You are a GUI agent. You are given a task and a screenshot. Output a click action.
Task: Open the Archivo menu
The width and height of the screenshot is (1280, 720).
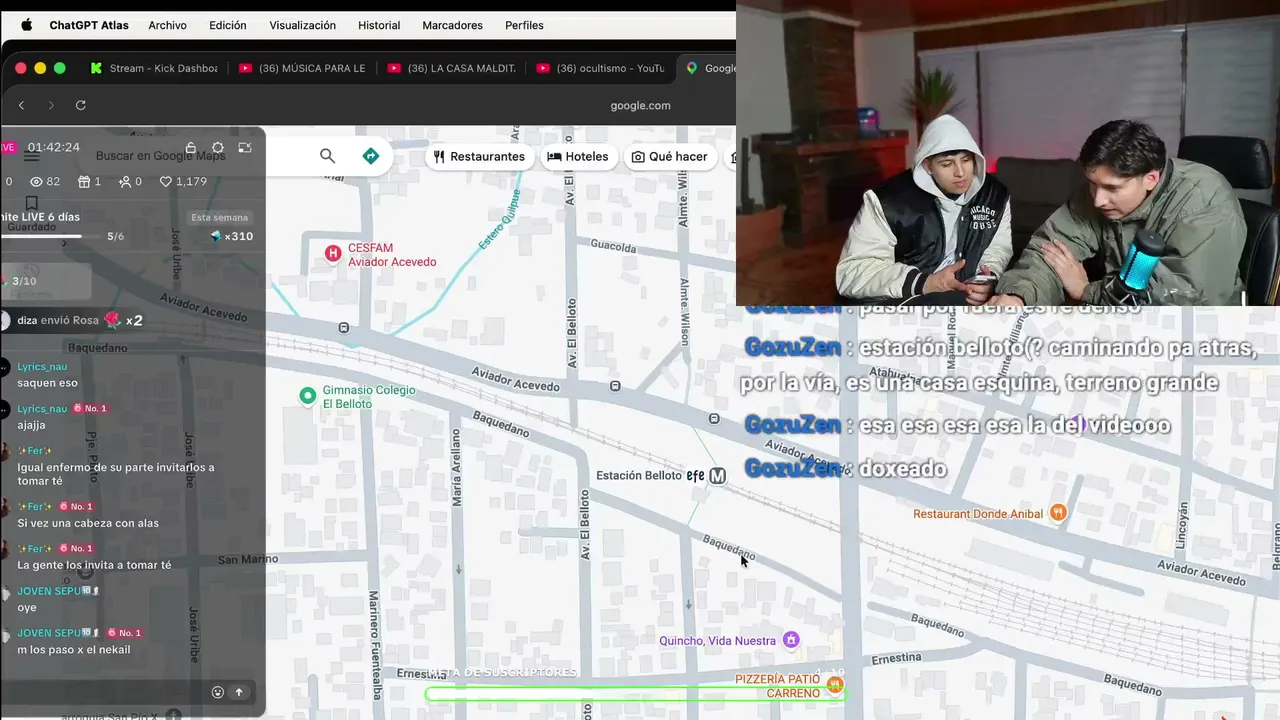(x=167, y=25)
